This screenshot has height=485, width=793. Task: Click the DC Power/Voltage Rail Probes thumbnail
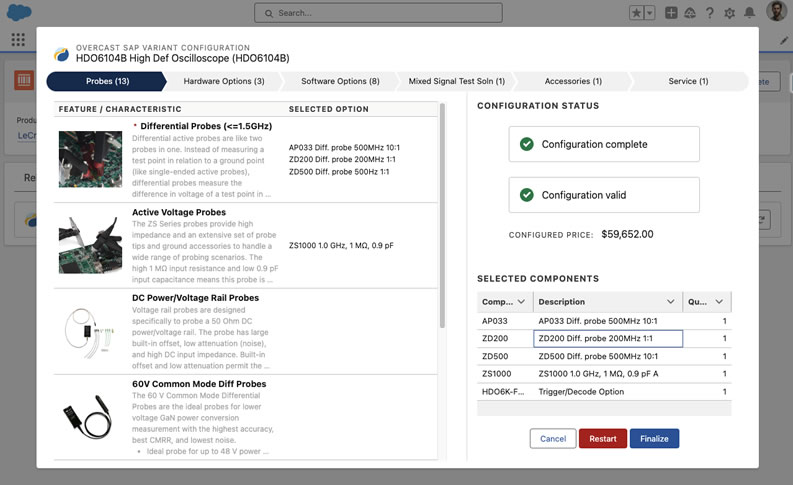(90, 332)
